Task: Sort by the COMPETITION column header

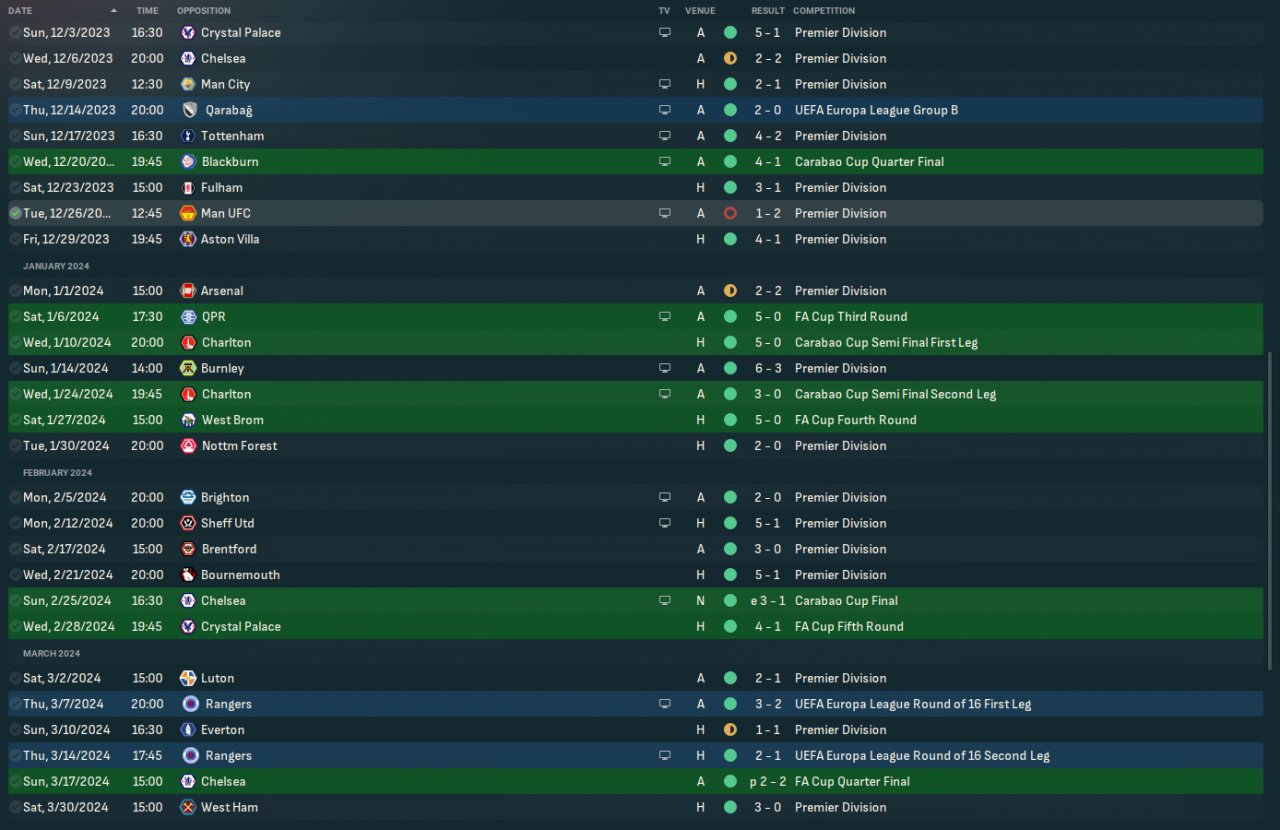Action: 824,10
